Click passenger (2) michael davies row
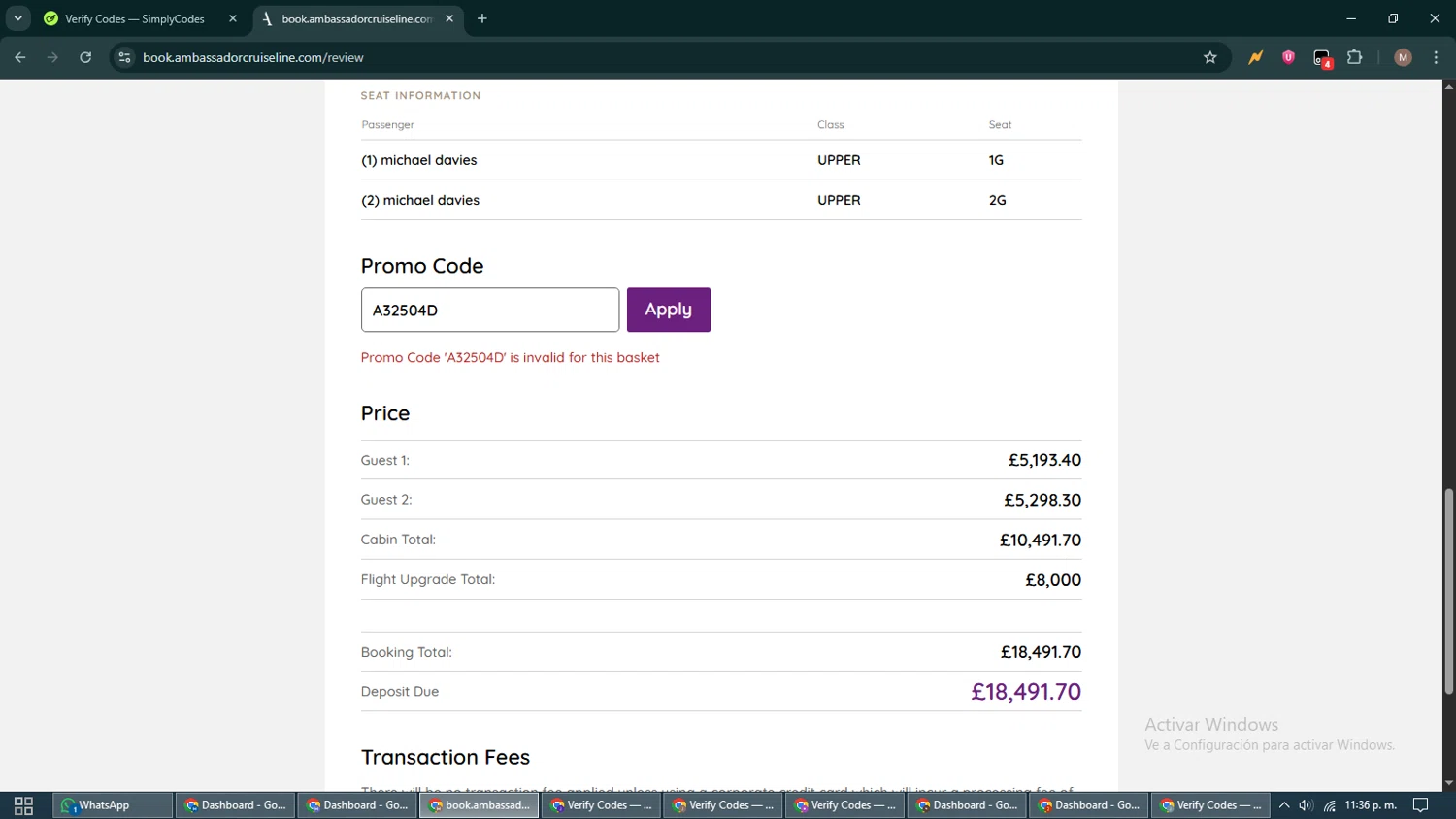Screen dimensions: 1456x819 [x=721, y=200]
